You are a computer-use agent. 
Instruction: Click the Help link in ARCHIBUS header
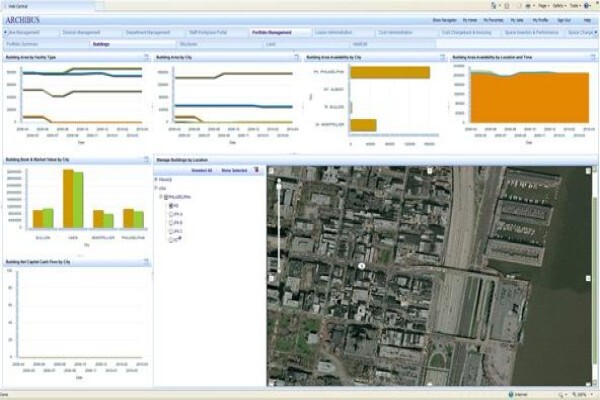point(587,20)
